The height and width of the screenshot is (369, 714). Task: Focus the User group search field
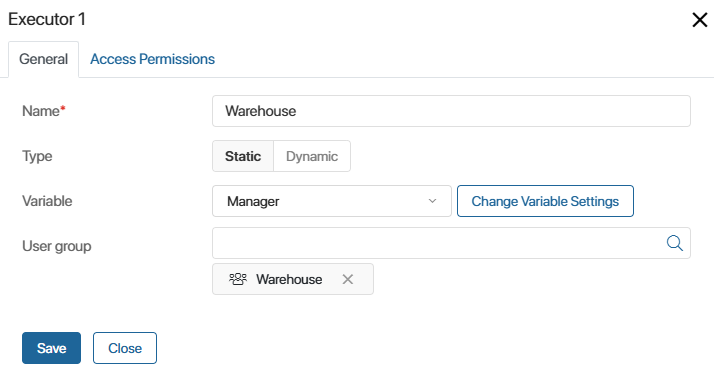coord(451,243)
